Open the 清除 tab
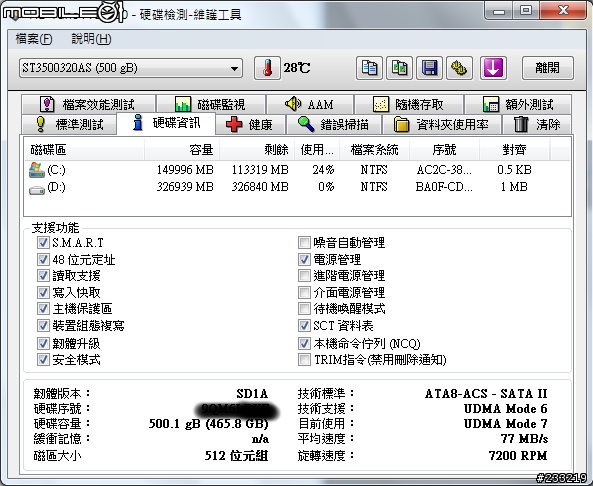593x486 pixels. (537, 124)
